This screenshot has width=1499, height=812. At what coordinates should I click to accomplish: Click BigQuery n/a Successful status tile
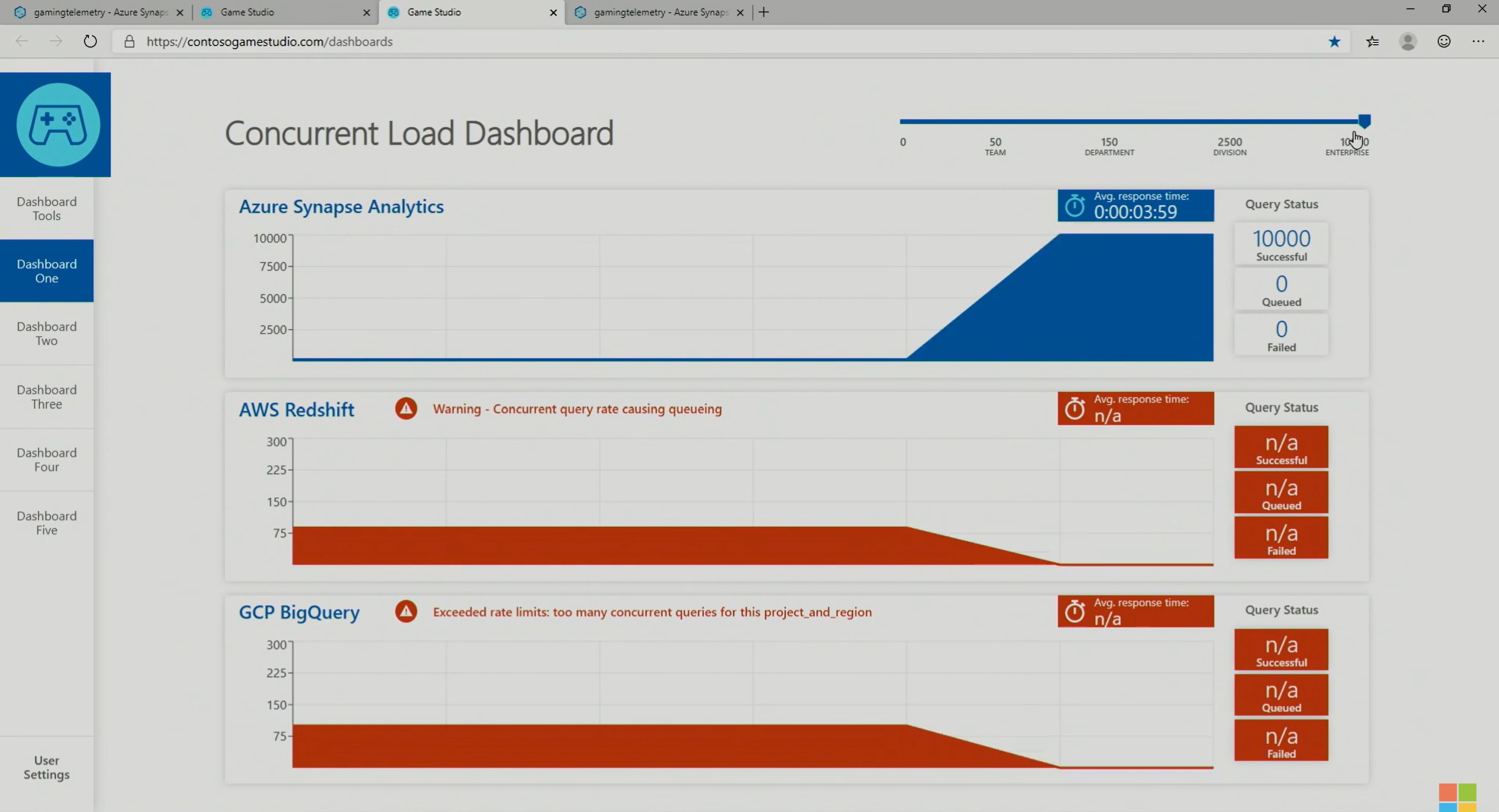pyautogui.click(x=1281, y=649)
